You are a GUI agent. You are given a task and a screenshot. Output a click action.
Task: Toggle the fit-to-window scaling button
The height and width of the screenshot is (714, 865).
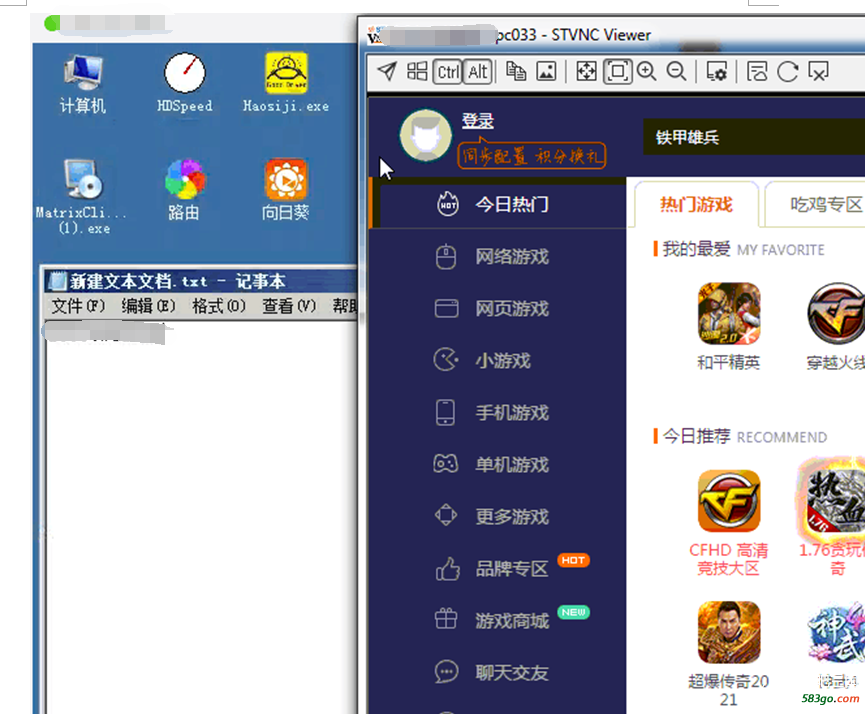[x=618, y=71]
